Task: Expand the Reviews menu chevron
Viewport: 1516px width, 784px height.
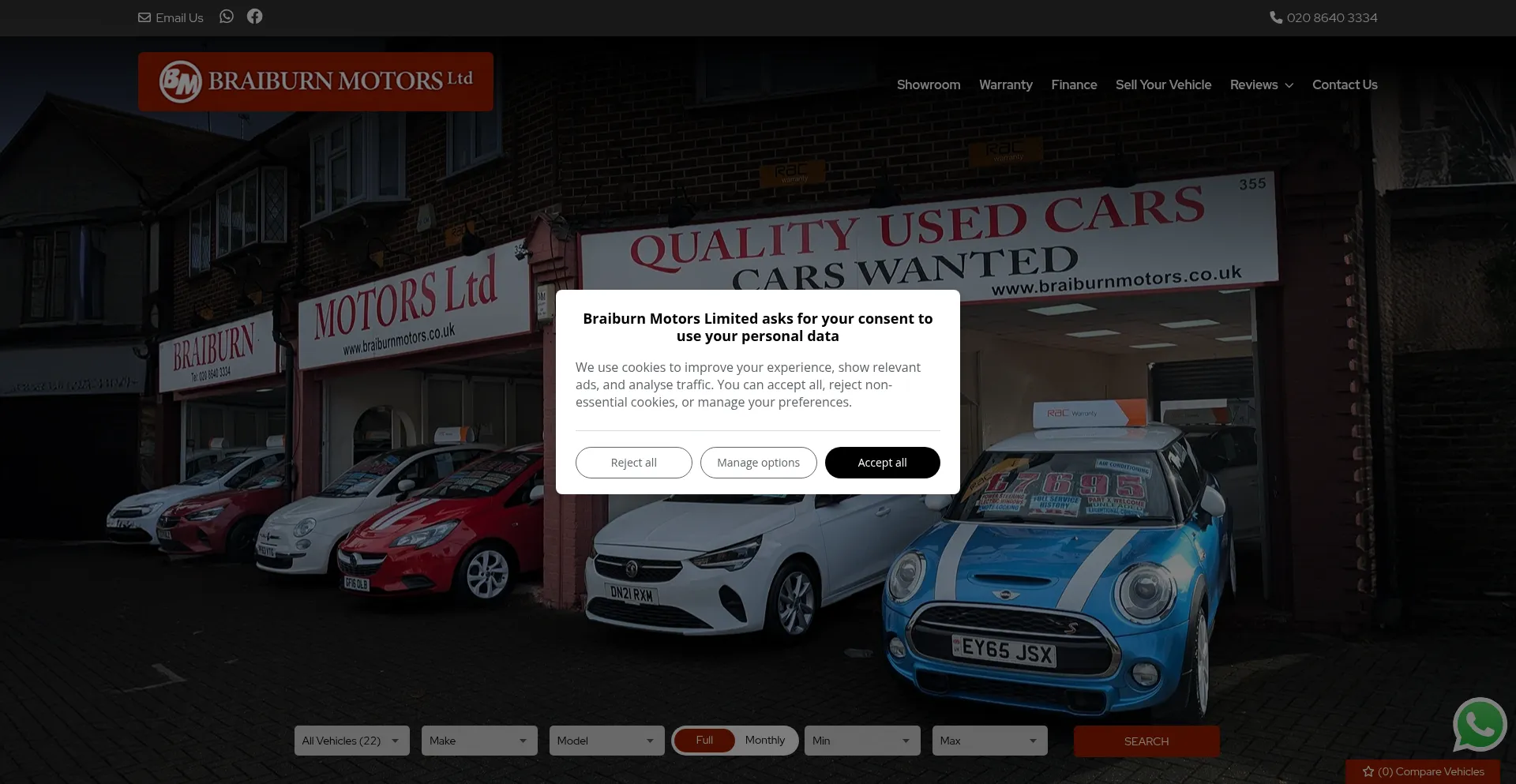Action: 1289,85
